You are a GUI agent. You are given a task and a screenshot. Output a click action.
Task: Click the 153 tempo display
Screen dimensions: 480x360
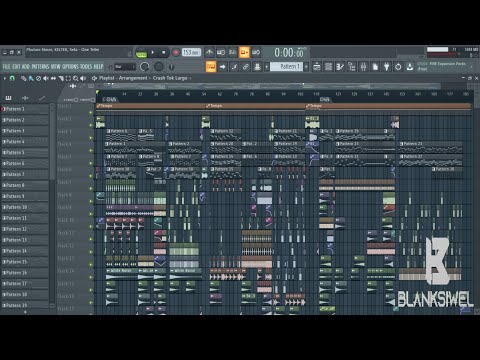191,52
